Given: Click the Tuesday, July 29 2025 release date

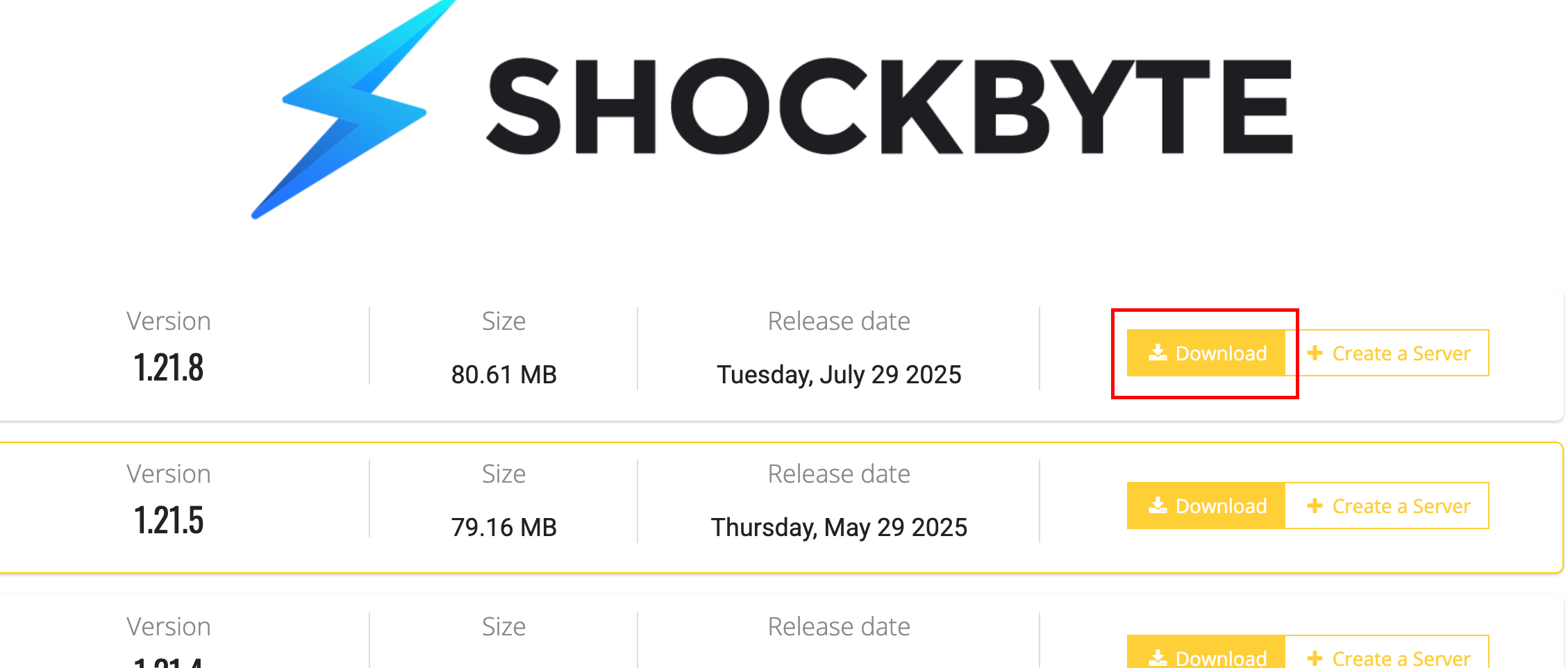Looking at the screenshot, I should [x=839, y=375].
